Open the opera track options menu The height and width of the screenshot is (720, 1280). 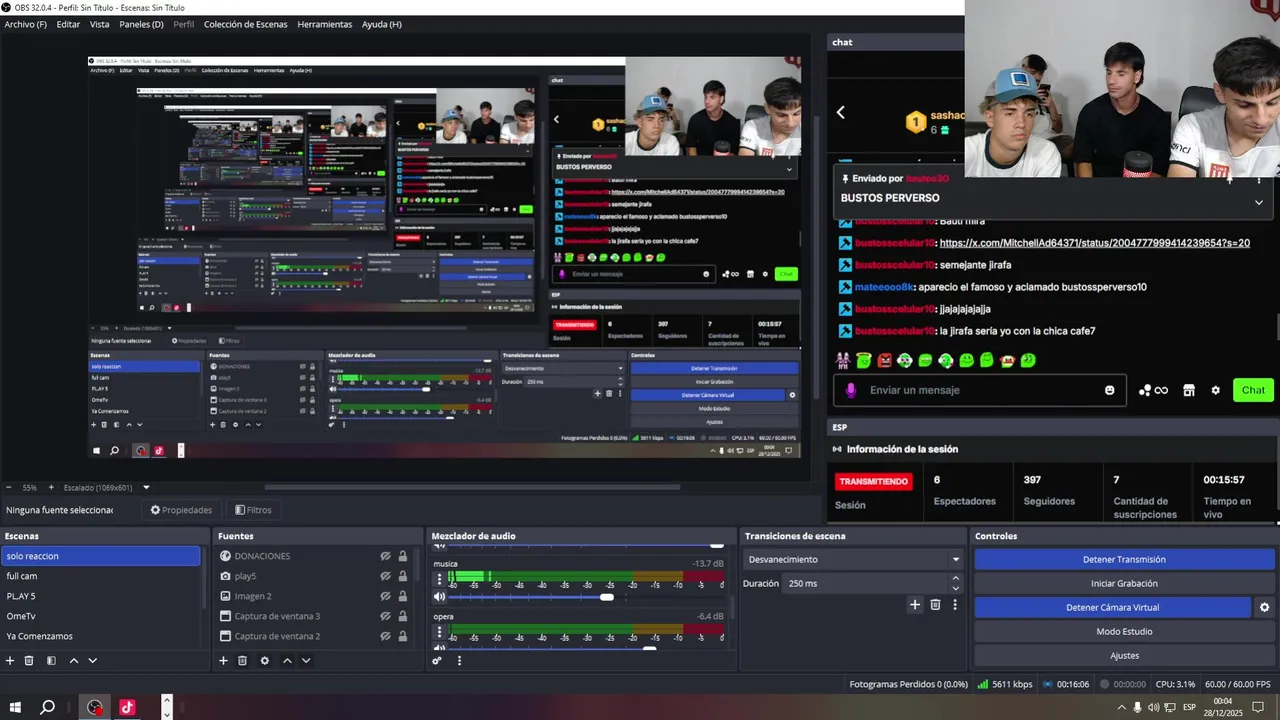[x=439, y=632]
